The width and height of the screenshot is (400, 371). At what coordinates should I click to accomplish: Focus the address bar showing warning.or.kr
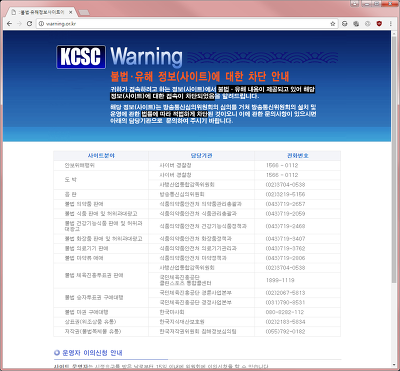[187, 24]
